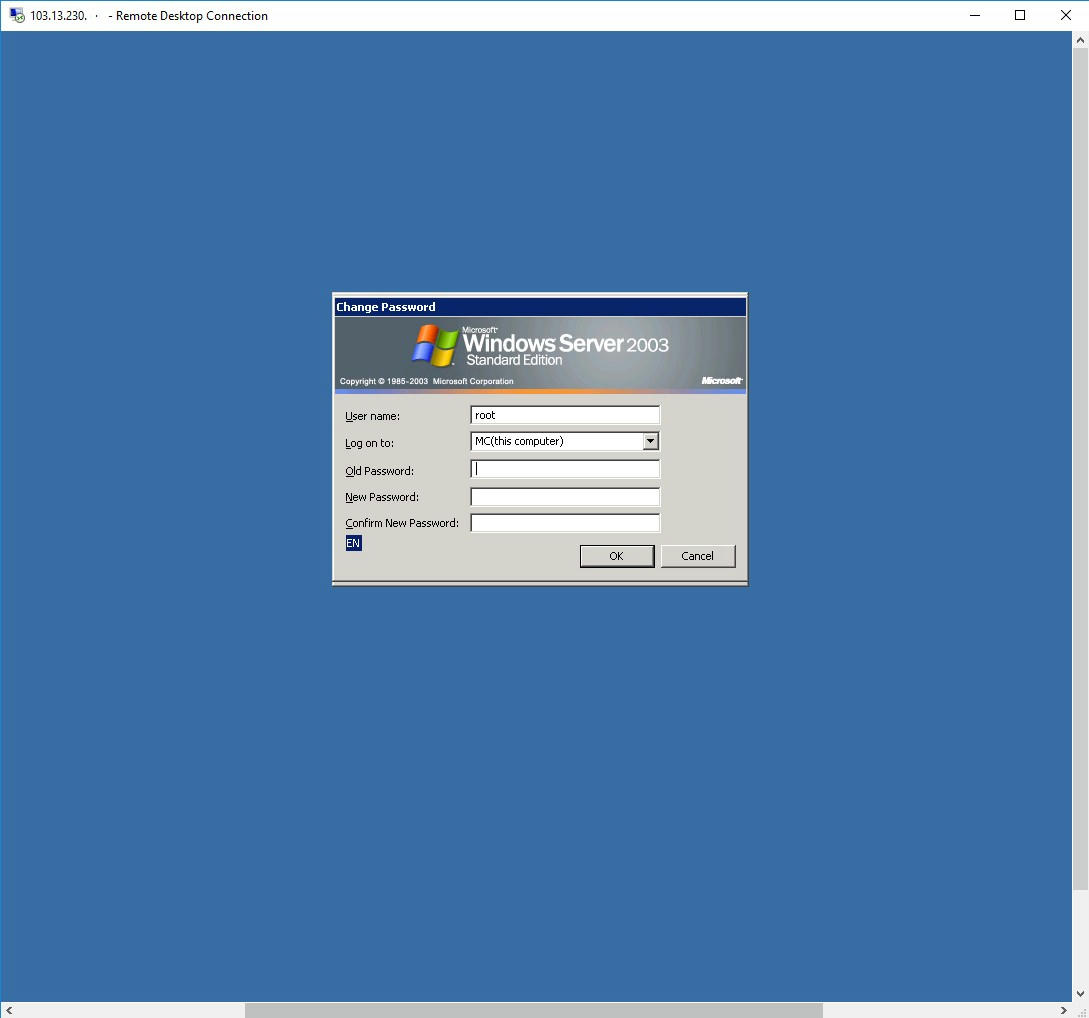This screenshot has height=1018, width=1089.
Task: Click the 'Log on to:' label
Action: (x=369, y=443)
